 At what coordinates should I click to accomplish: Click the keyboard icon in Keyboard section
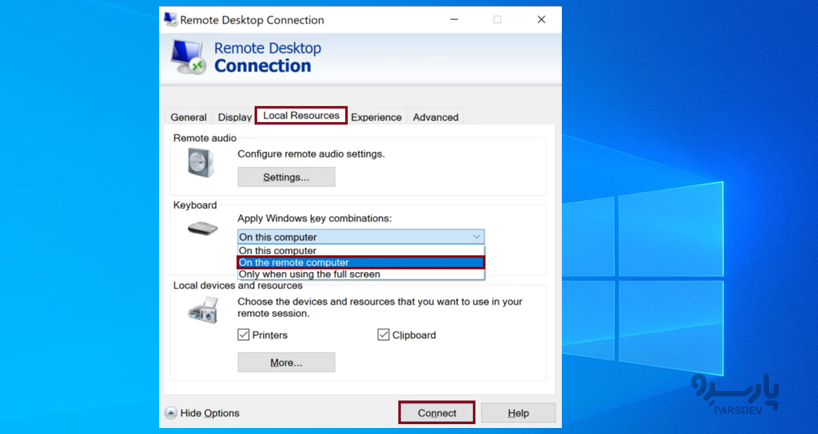(202, 228)
